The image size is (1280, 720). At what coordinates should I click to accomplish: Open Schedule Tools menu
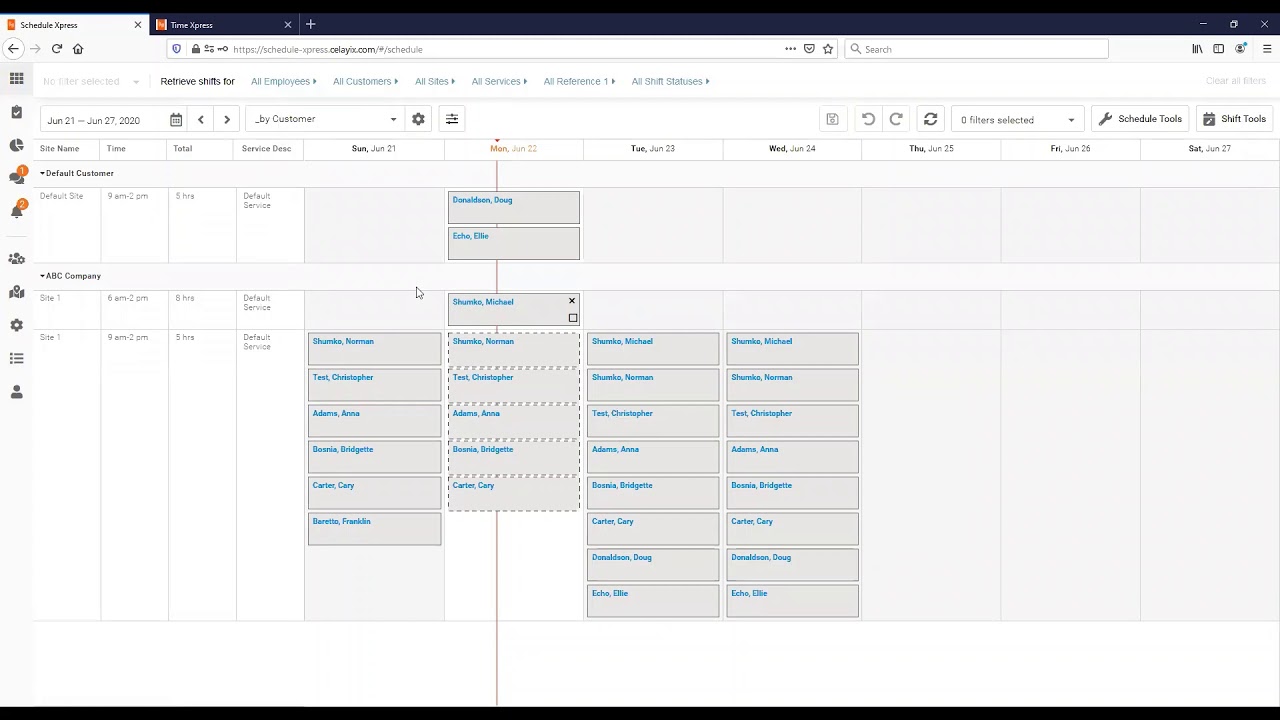click(1140, 119)
